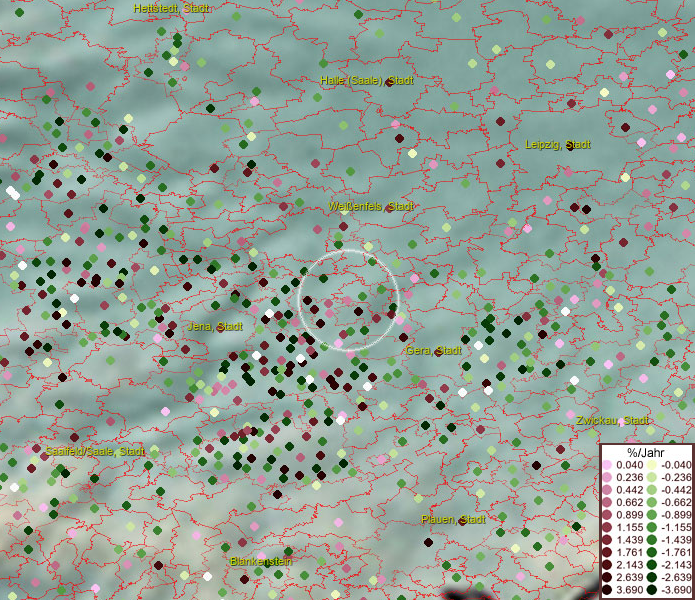Click the Halle (Saale), Stadt label
Viewport: 695px width, 600px height.
coord(367,81)
